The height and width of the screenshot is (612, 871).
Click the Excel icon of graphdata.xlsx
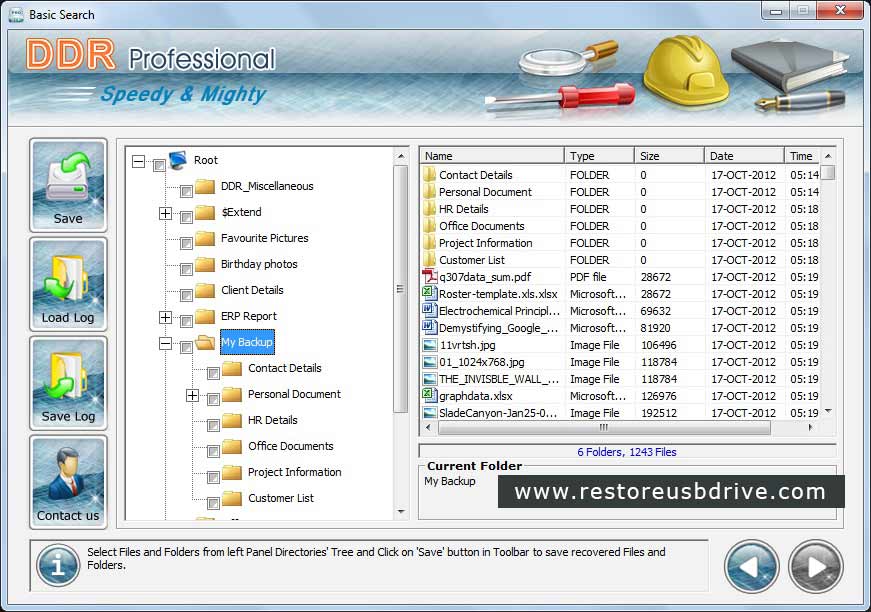[x=429, y=395]
